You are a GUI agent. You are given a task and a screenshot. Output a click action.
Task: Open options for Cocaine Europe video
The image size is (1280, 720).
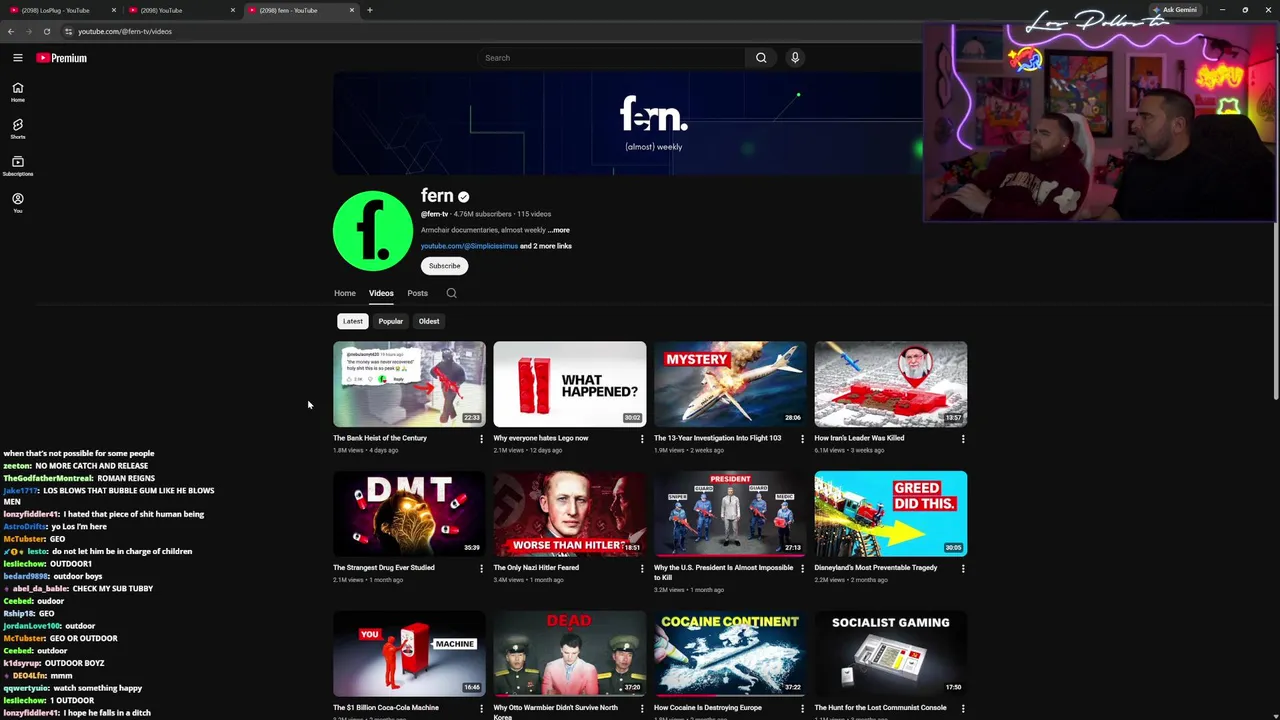tap(802, 708)
